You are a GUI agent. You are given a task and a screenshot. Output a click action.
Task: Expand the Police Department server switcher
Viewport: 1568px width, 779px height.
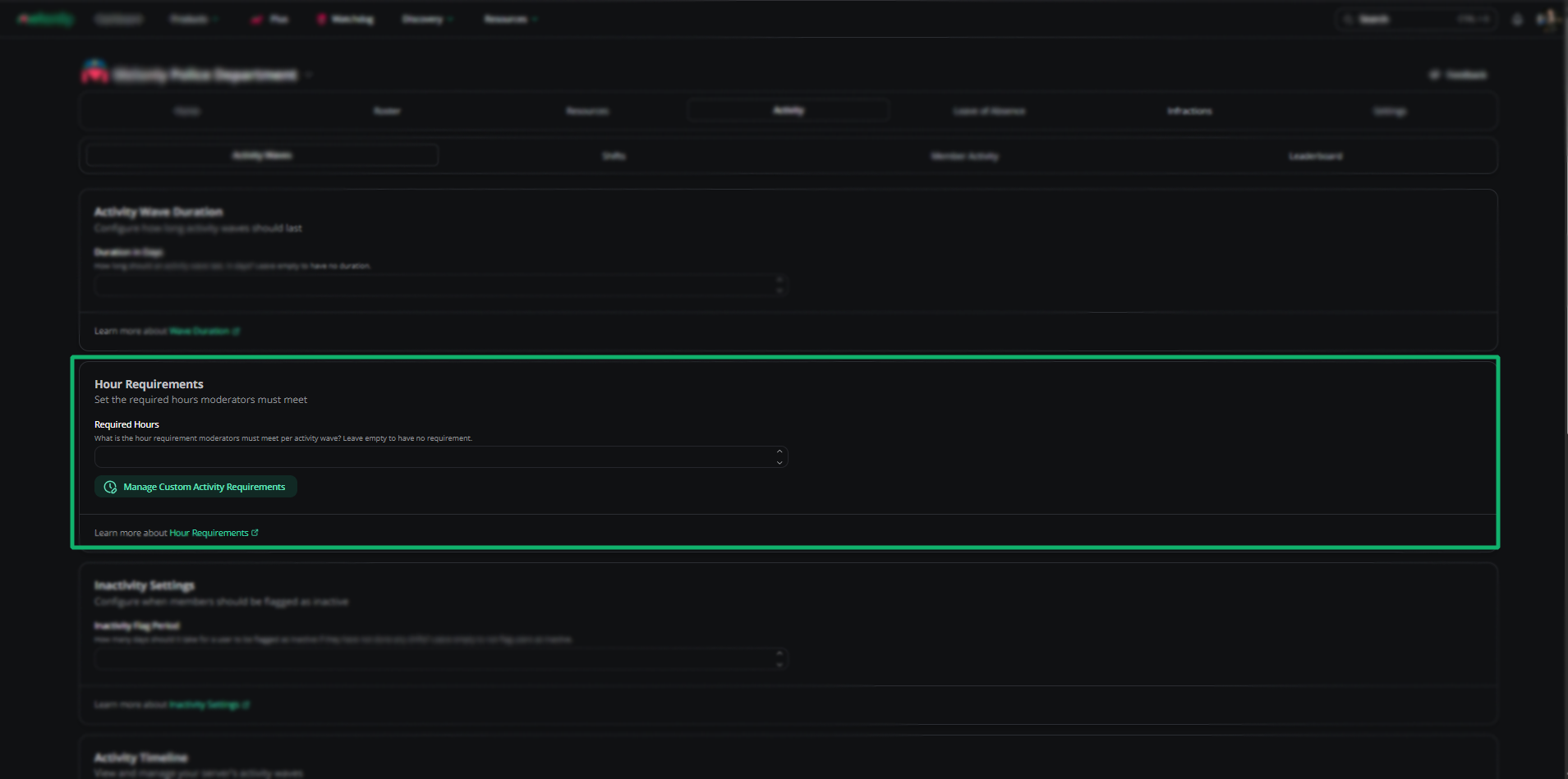click(197, 75)
